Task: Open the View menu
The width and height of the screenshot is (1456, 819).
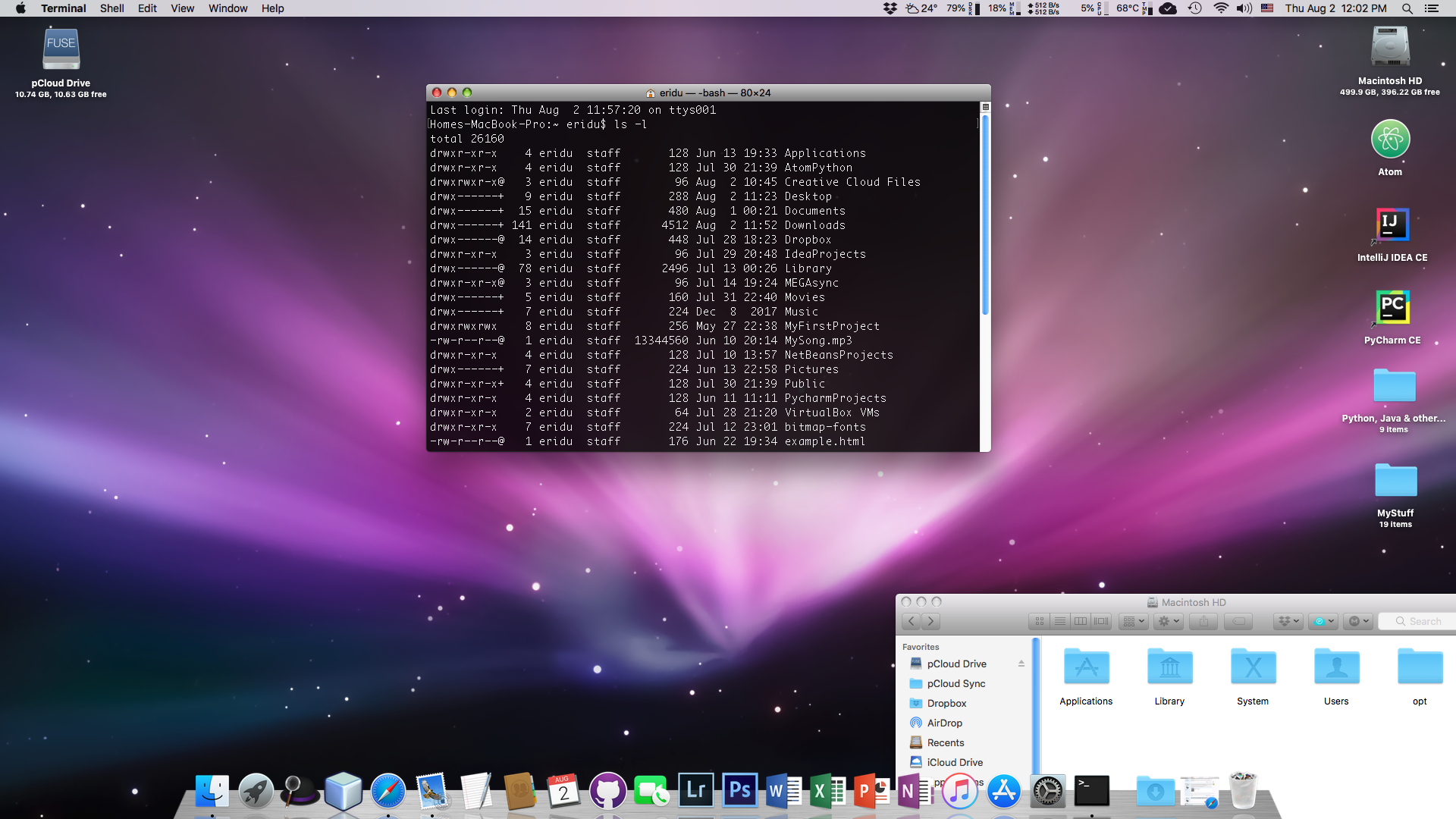Action: [182, 8]
